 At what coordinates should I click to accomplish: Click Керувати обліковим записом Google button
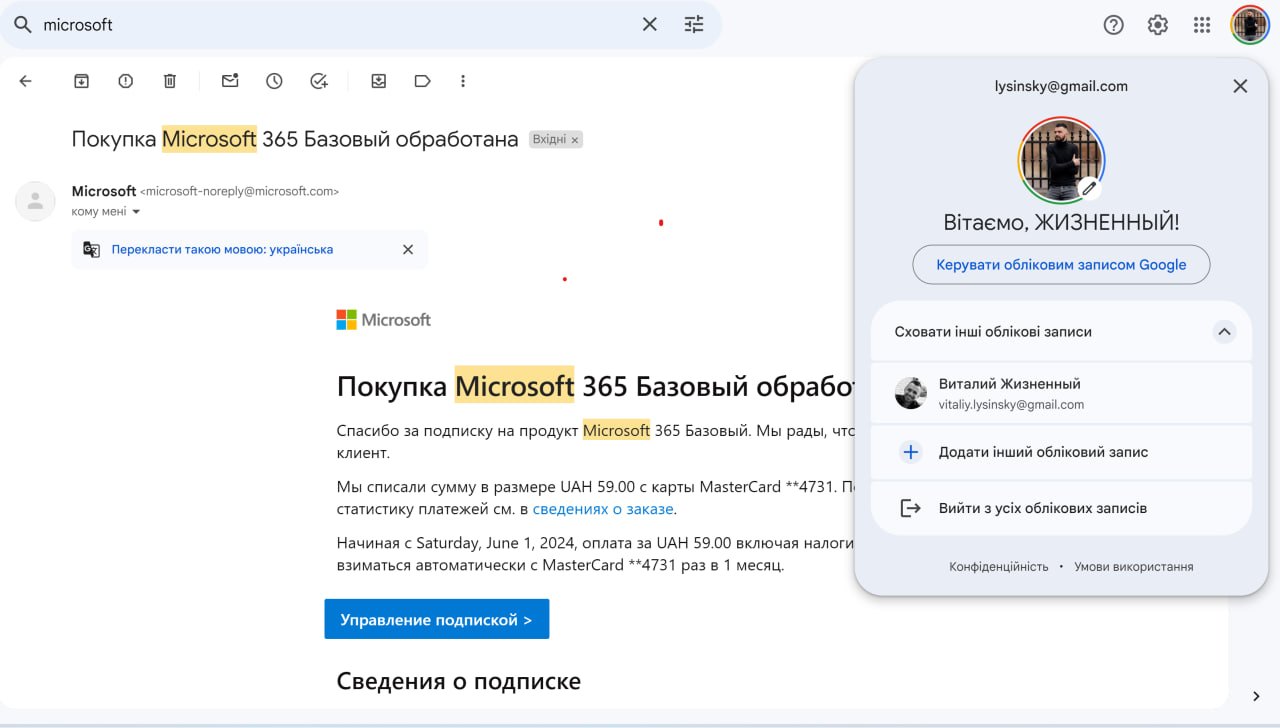click(1061, 265)
